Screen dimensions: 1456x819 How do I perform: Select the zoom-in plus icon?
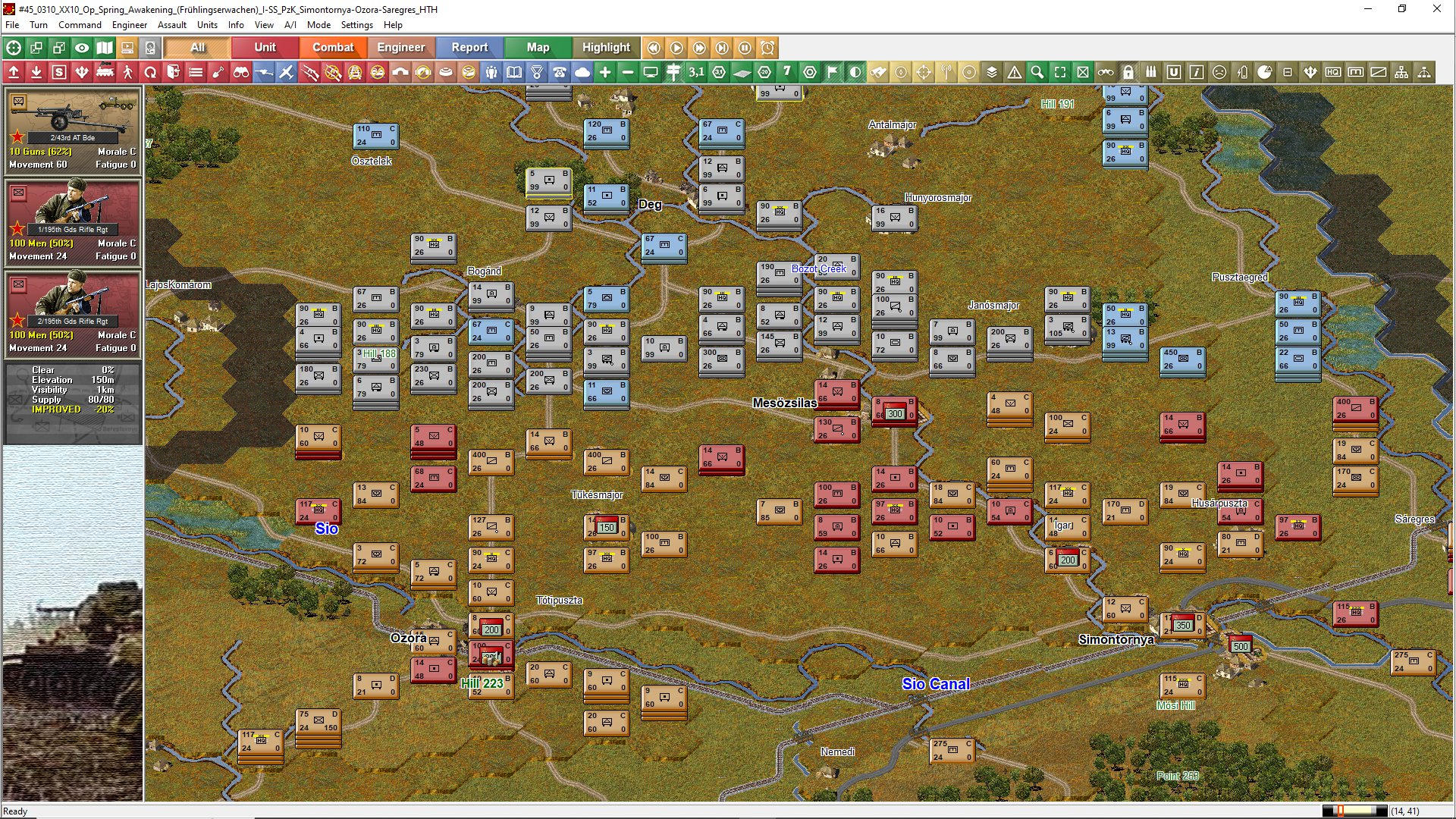pyautogui.click(x=605, y=72)
